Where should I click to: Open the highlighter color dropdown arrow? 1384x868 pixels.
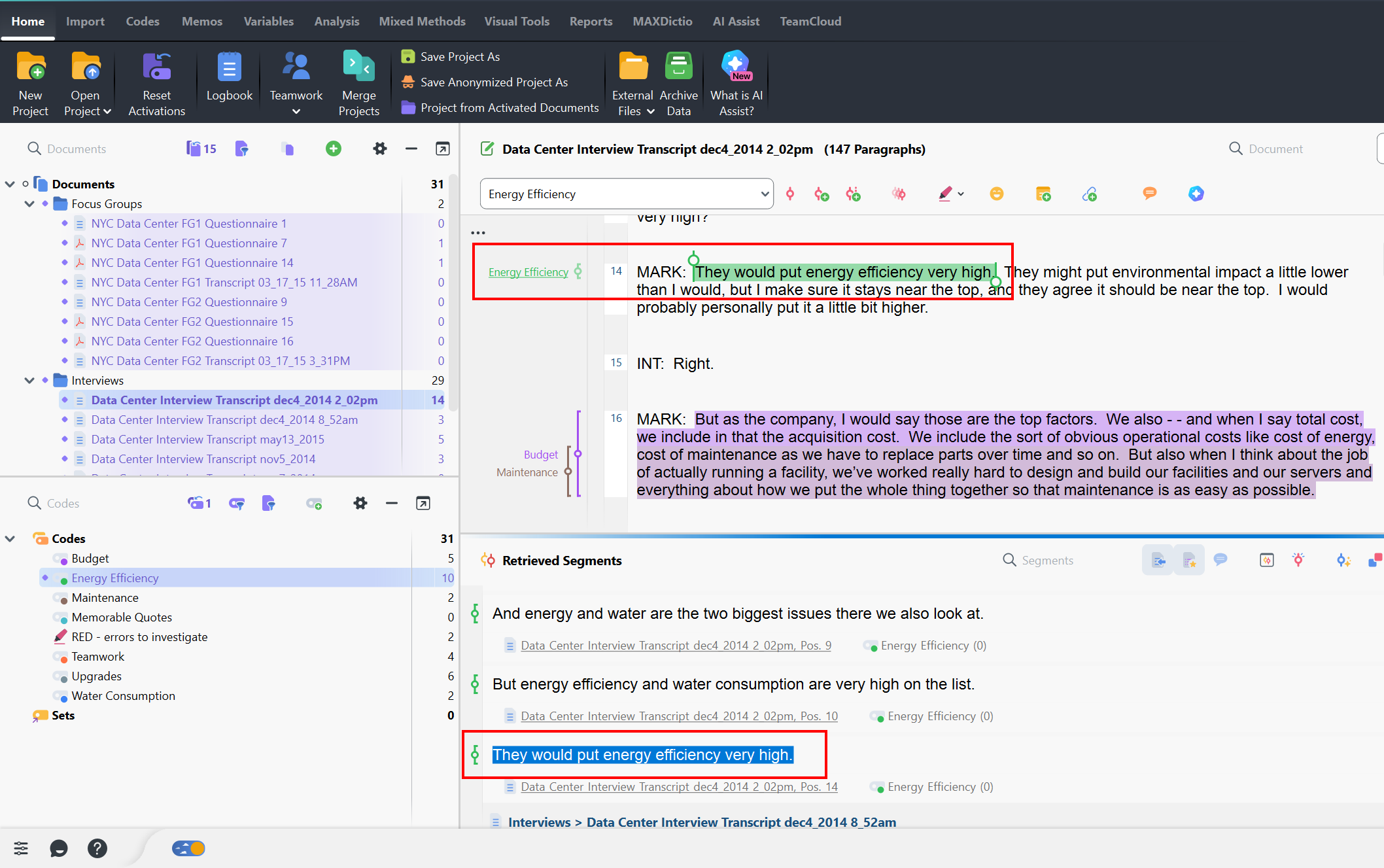point(961,194)
